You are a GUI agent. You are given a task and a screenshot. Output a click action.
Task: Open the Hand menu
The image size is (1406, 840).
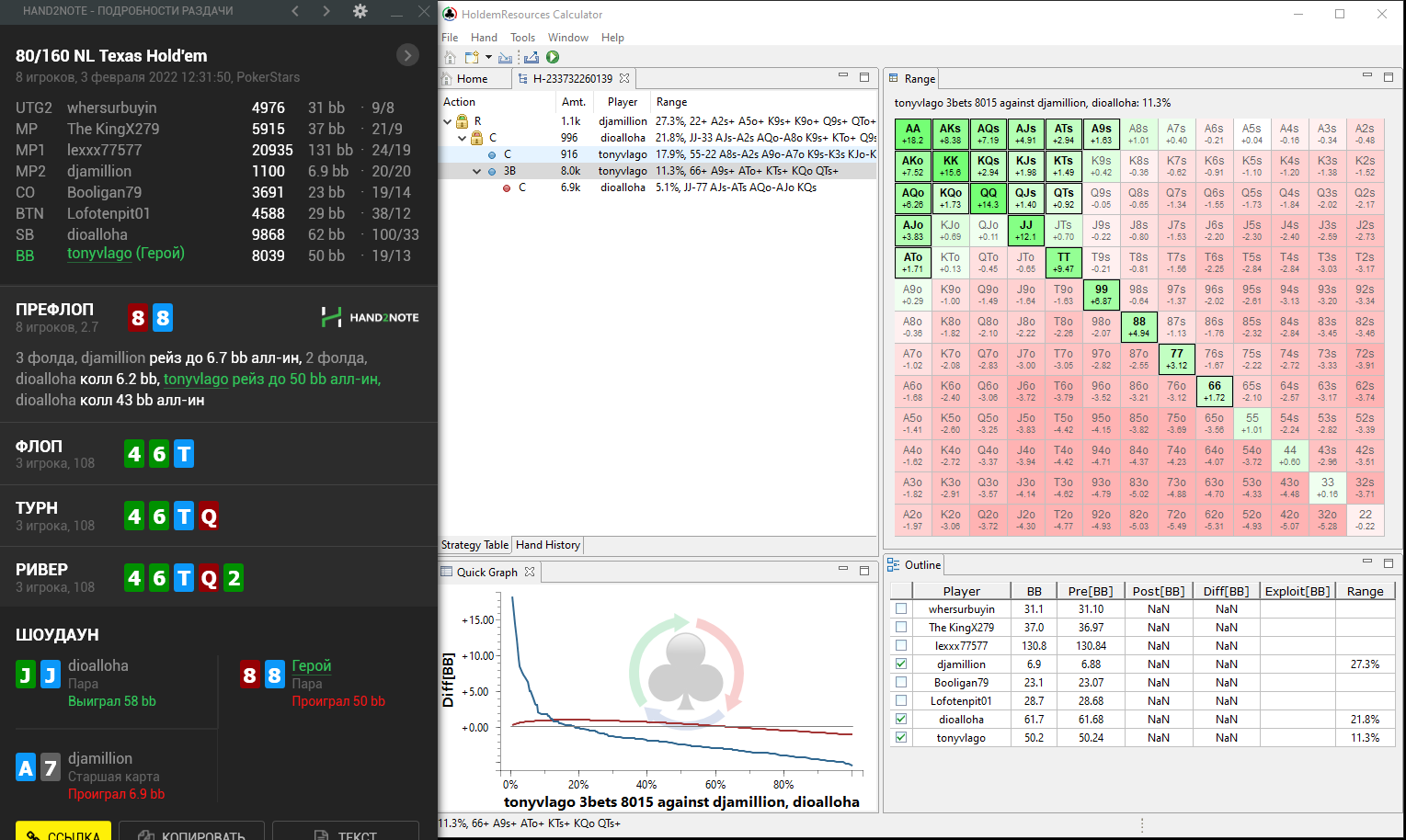click(x=484, y=38)
